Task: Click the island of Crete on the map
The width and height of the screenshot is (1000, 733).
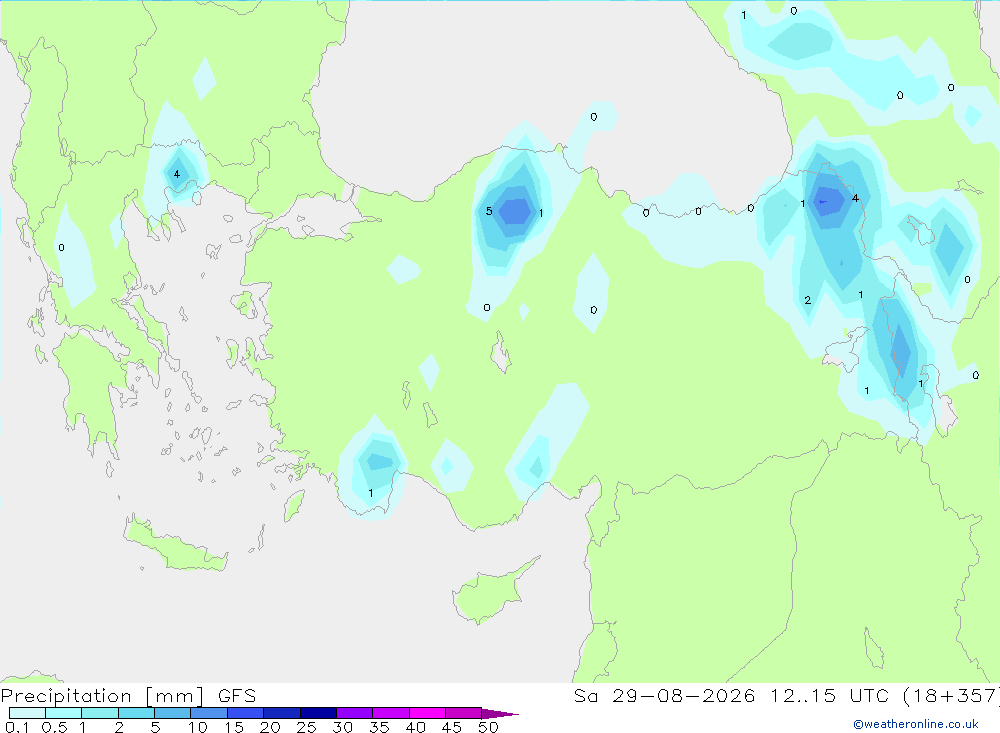Action: (175, 544)
